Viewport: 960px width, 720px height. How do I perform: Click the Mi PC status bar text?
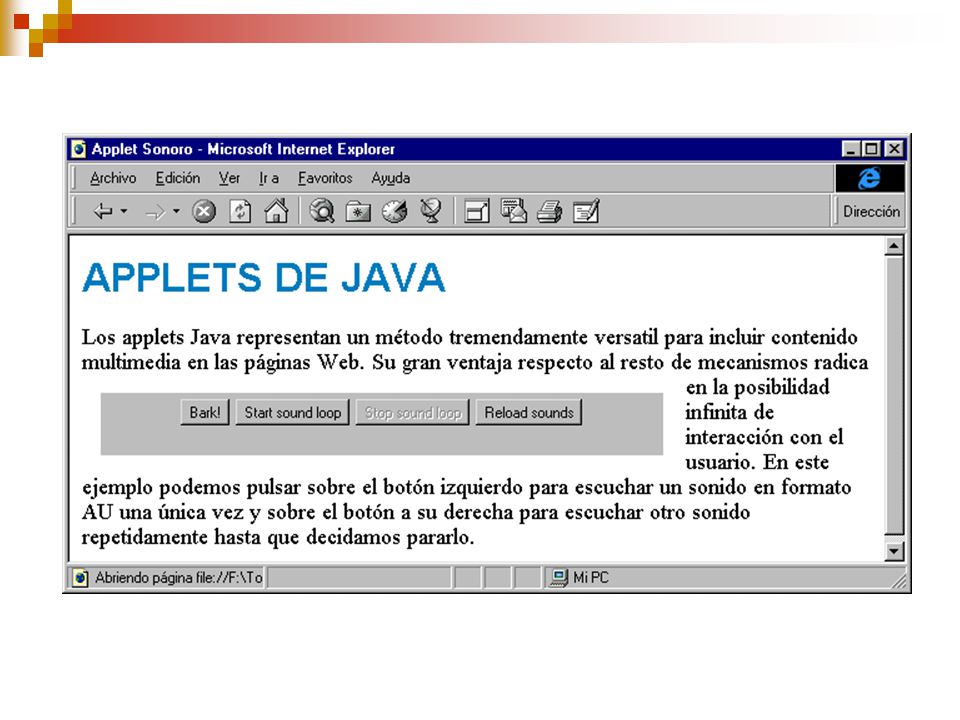pyautogui.click(x=591, y=577)
